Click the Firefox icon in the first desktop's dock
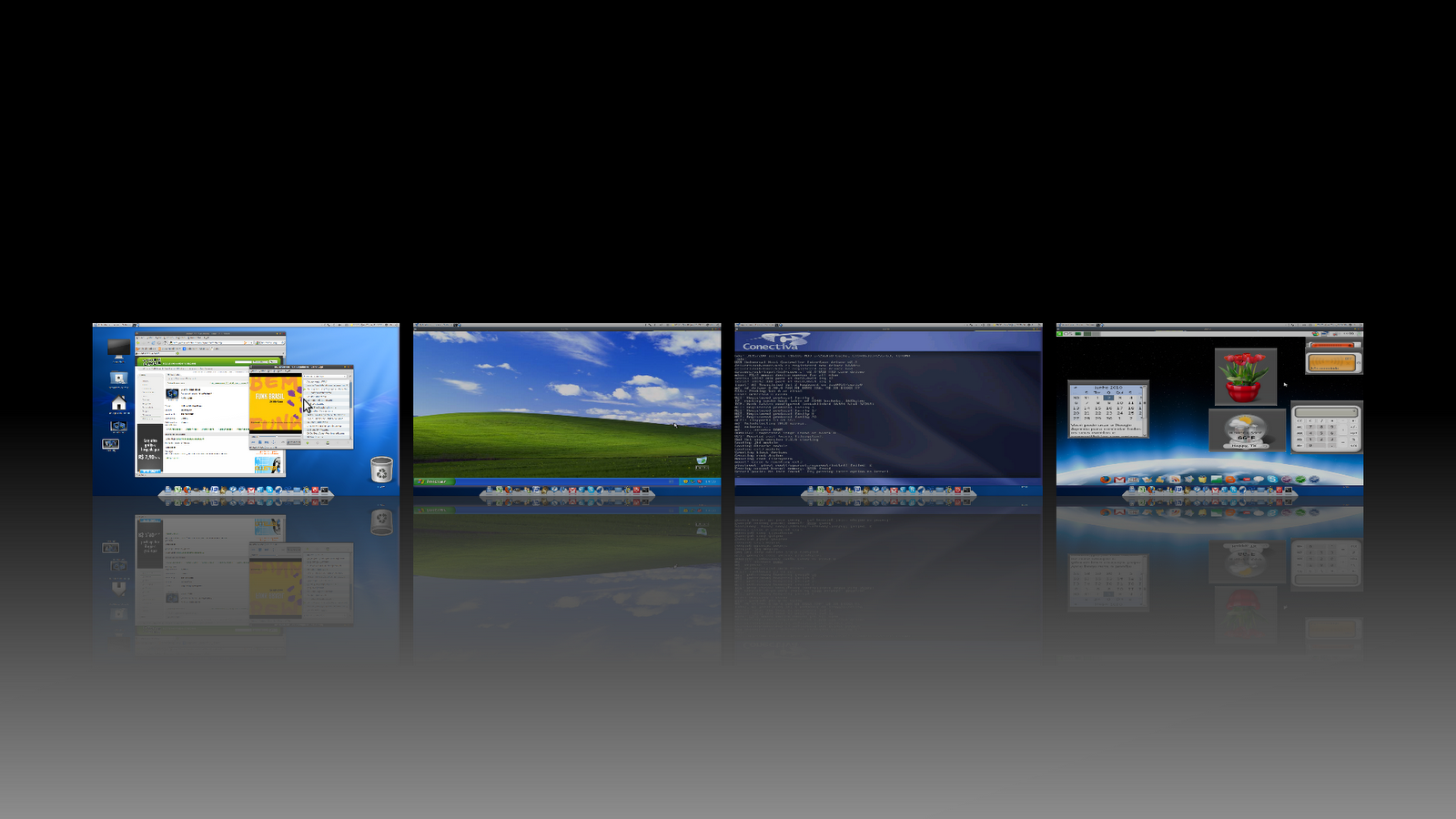The width and height of the screenshot is (1456, 819). pyautogui.click(x=187, y=490)
